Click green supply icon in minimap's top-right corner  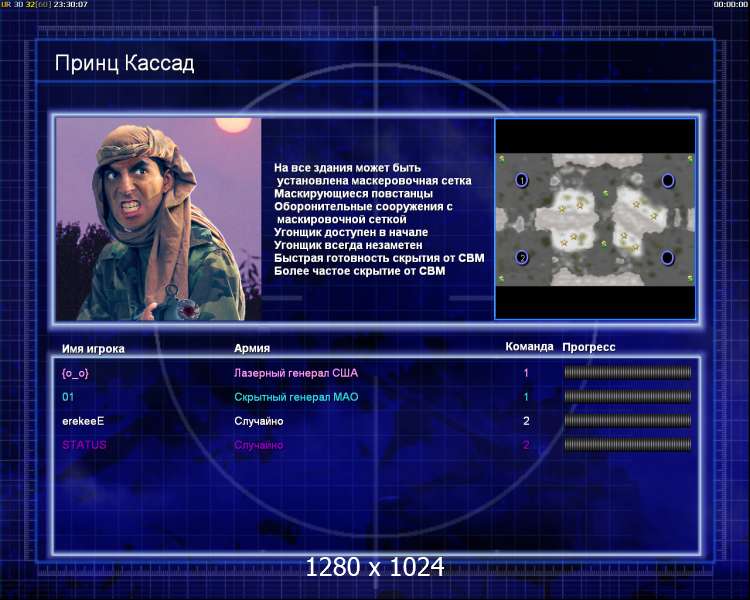point(690,159)
